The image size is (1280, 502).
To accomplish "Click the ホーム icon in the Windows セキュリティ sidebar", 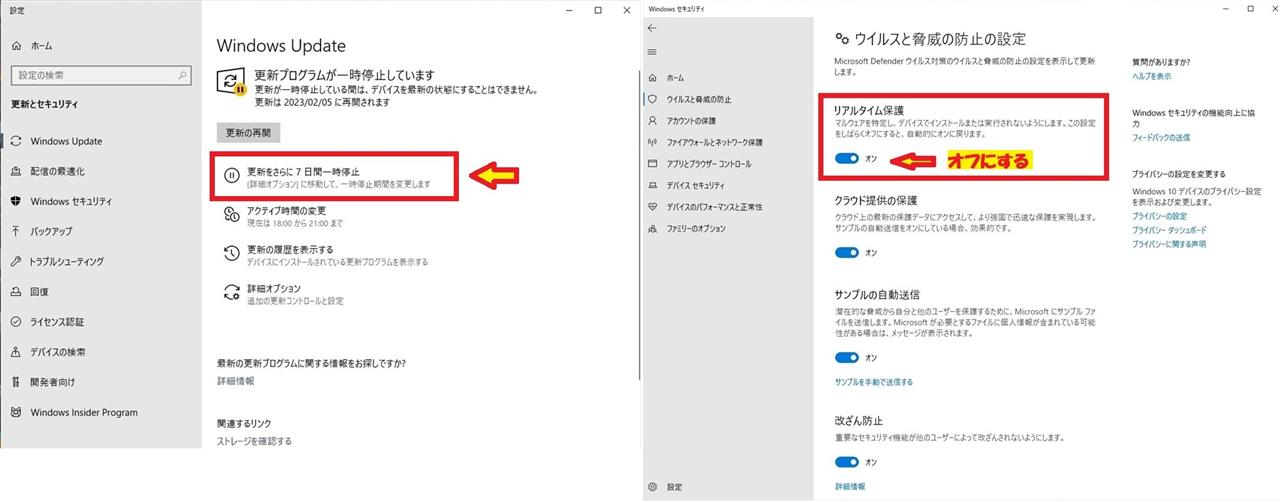I will coord(653,78).
